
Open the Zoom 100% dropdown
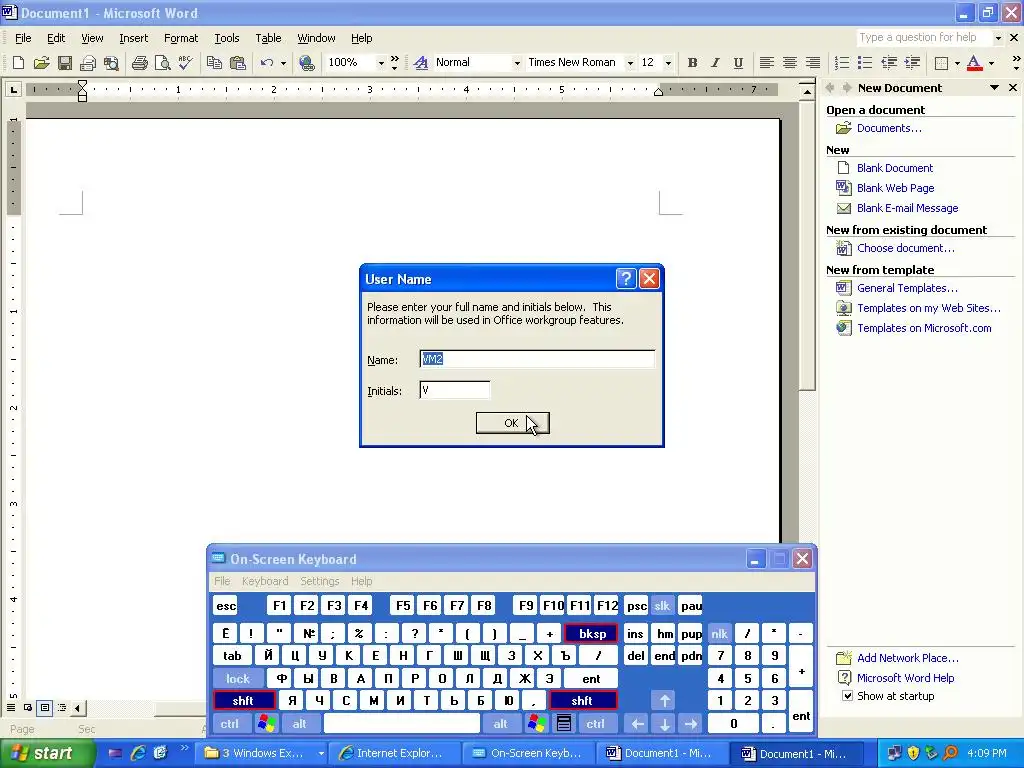point(381,63)
